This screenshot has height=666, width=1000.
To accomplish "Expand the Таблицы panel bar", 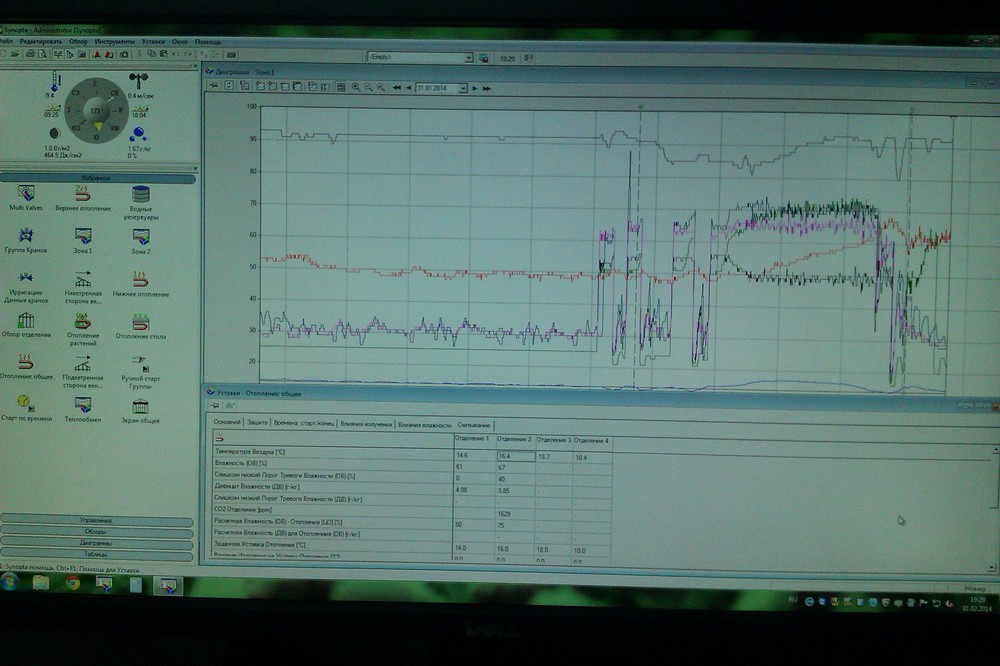I will (x=96, y=554).
